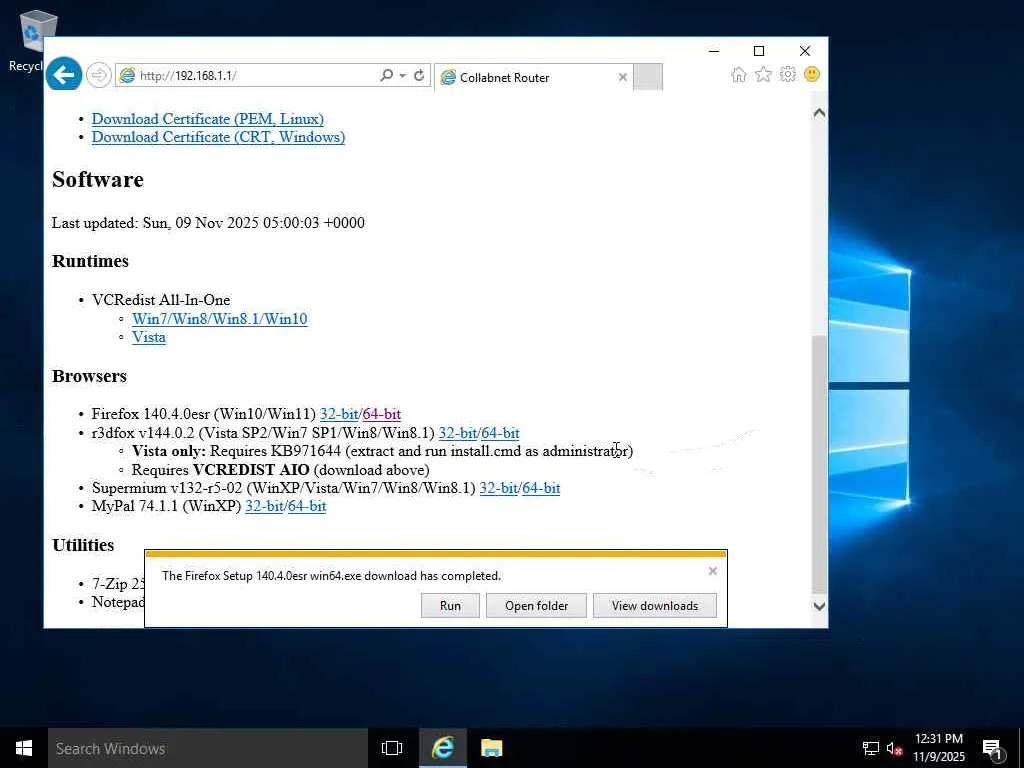The image size is (1024, 768).
Task: Open Task View on taskbar
Action: (392, 748)
